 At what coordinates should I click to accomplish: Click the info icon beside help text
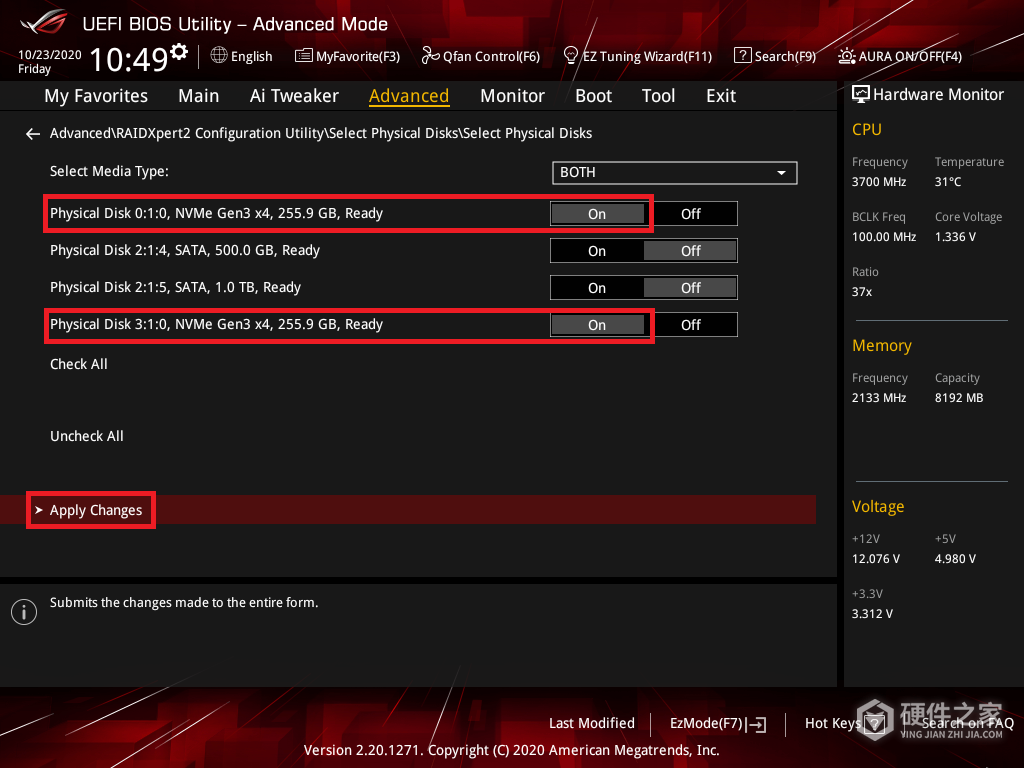(x=24, y=612)
